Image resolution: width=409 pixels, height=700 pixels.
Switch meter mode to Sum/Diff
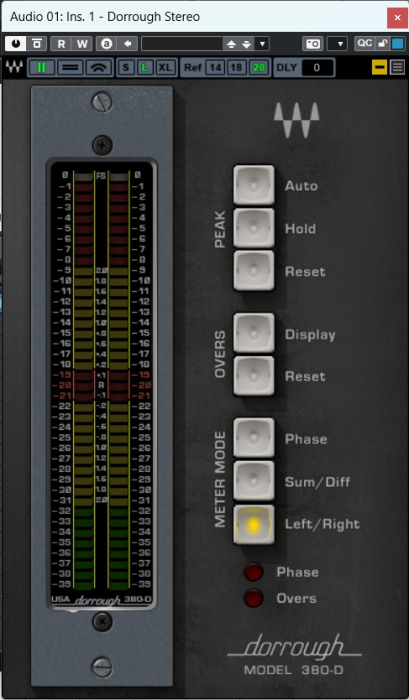(x=254, y=481)
